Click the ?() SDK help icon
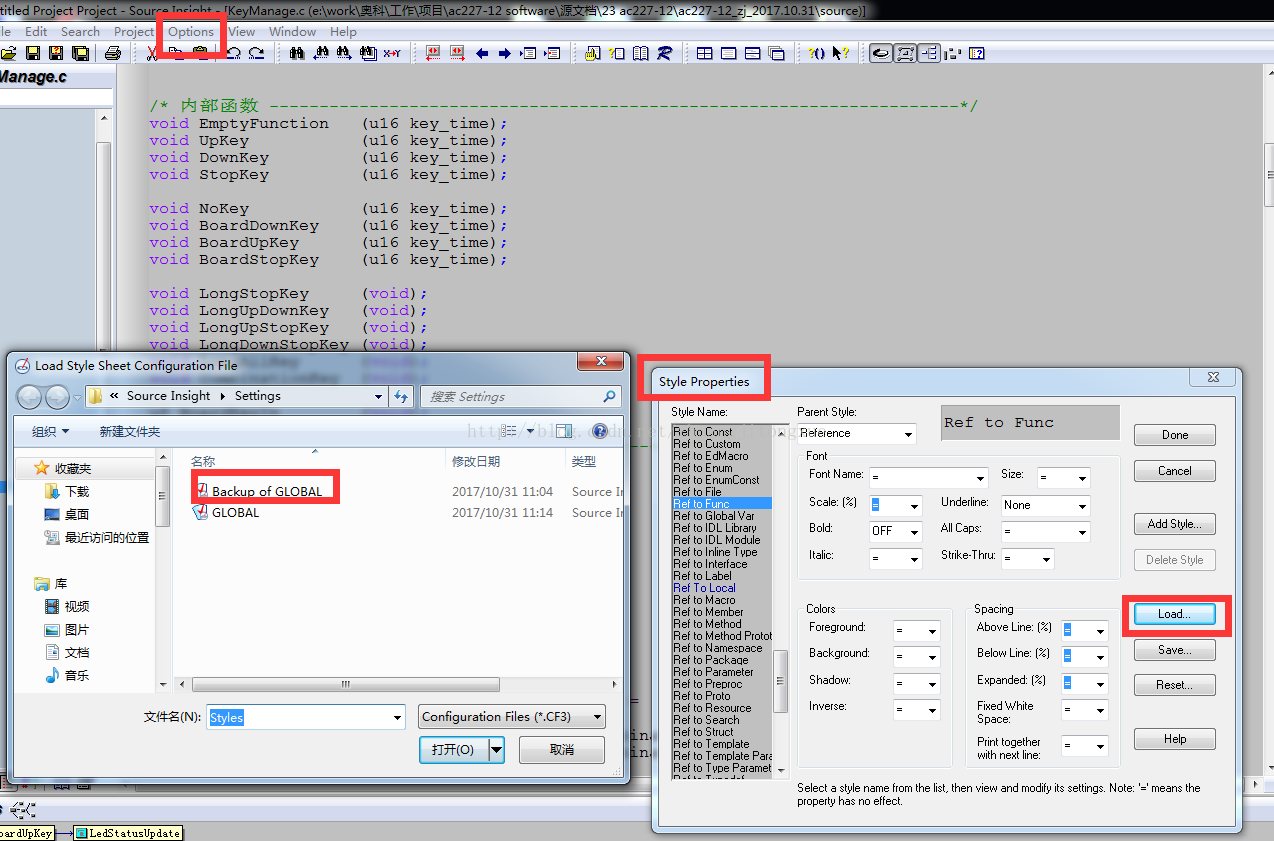 tap(816, 53)
